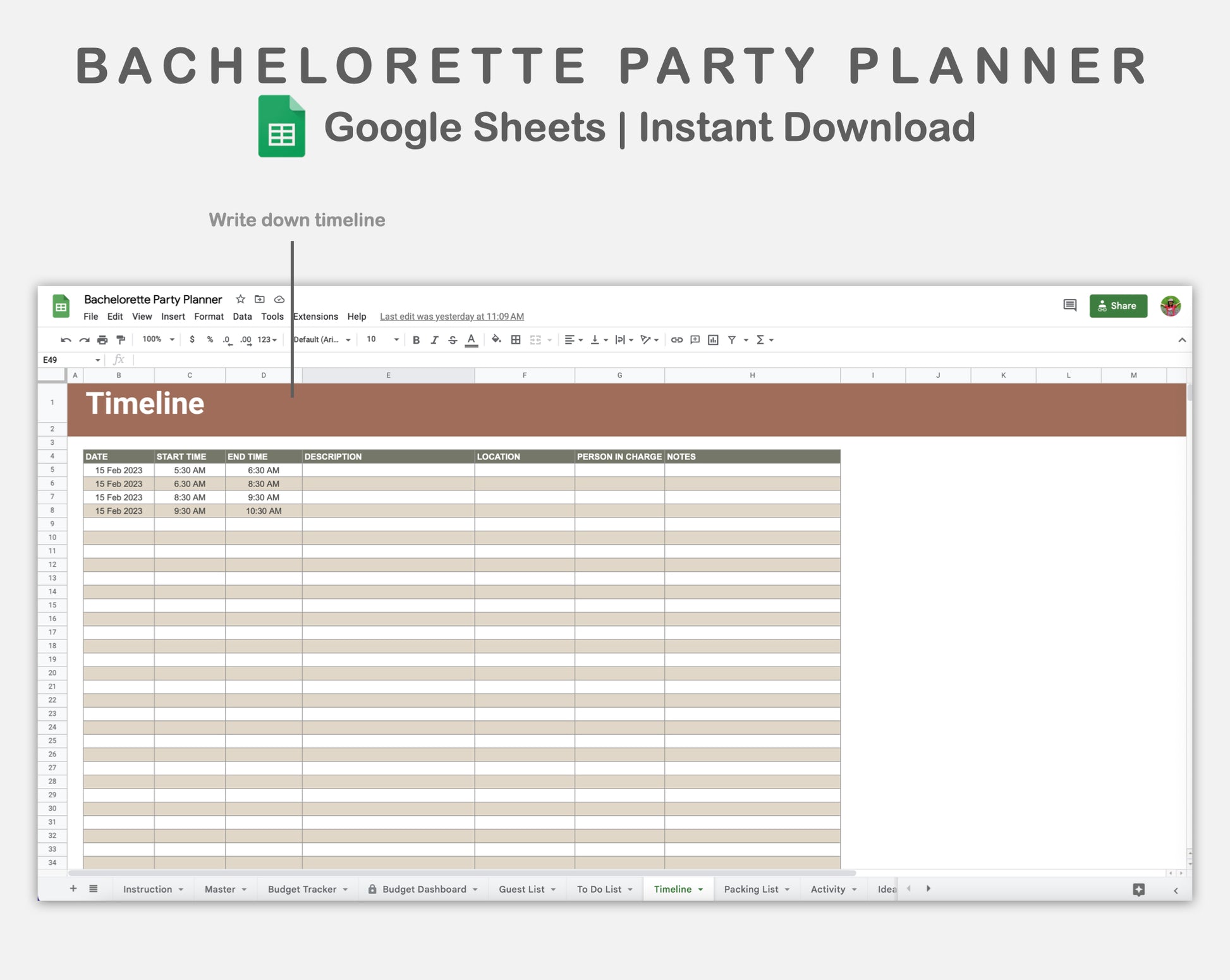Open comment history icon
The image size is (1230, 980).
pos(1069,306)
